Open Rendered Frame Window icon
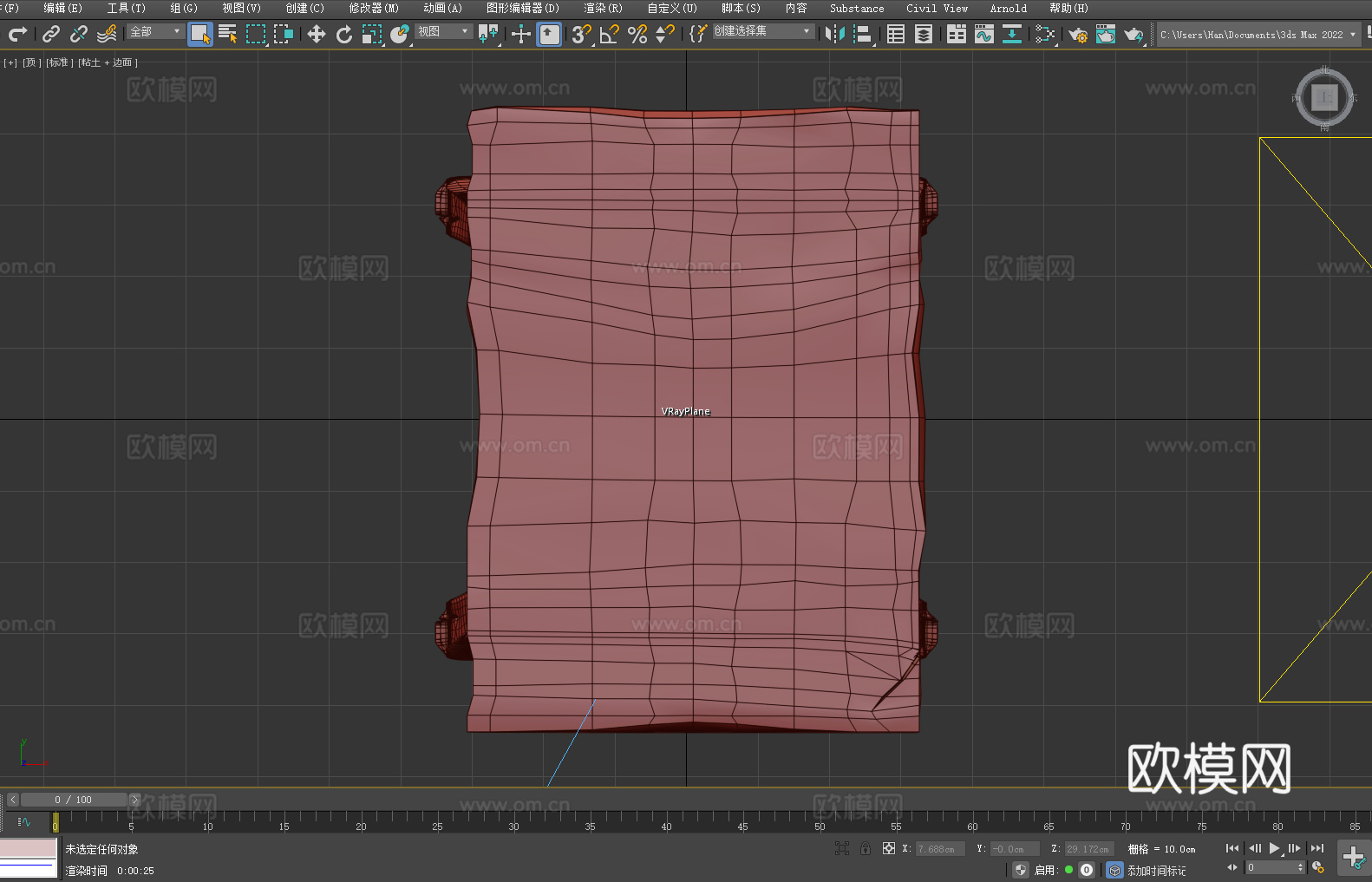Viewport: 1372px width, 882px height. point(1106,34)
